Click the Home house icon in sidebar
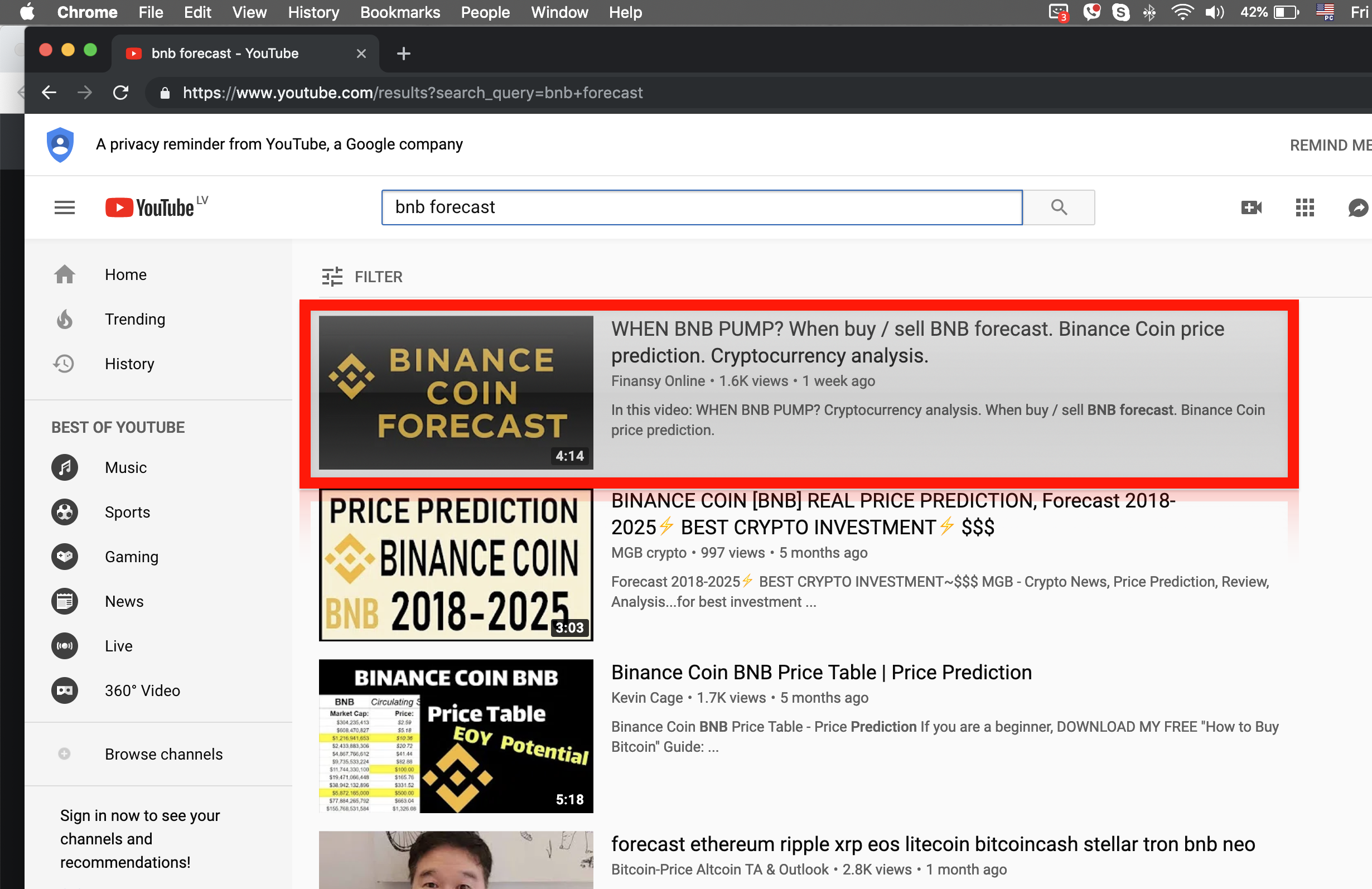This screenshot has width=1372, height=889. pyautogui.click(x=65, y=274)
